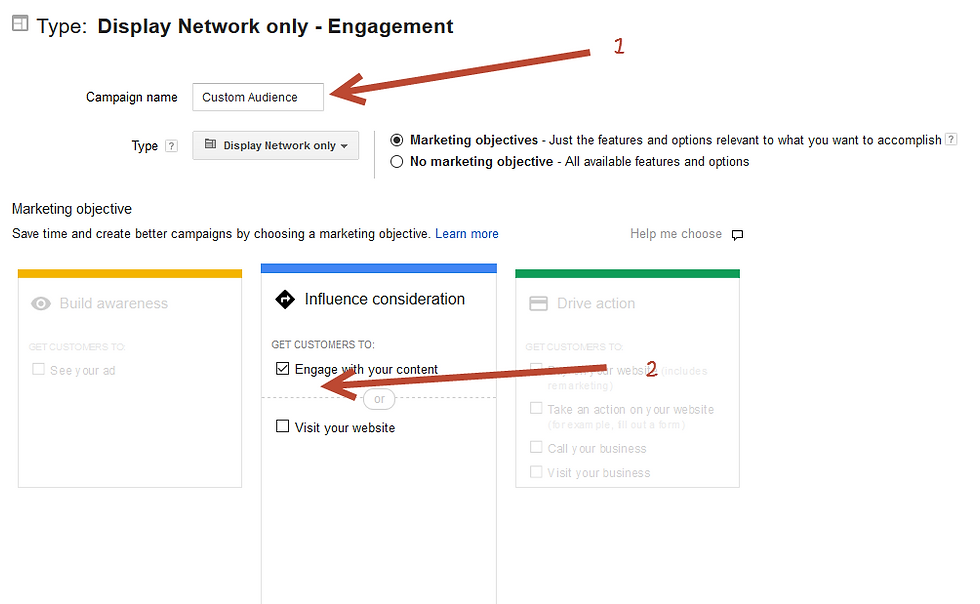Check the Call your business checkbox
The height and width of the screenshot is (604, 980).
pyautogui.click(x=536, y=448)
